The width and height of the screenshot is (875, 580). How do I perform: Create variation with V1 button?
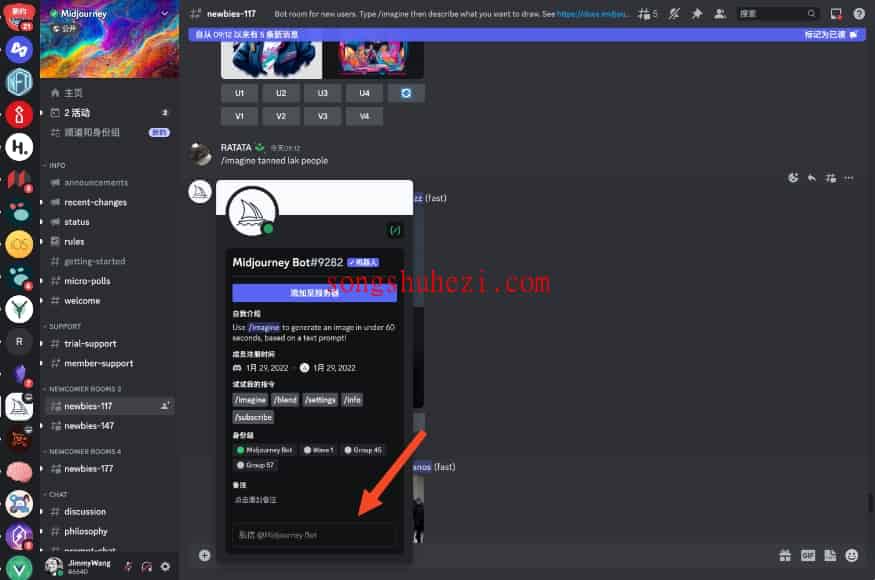239,116
